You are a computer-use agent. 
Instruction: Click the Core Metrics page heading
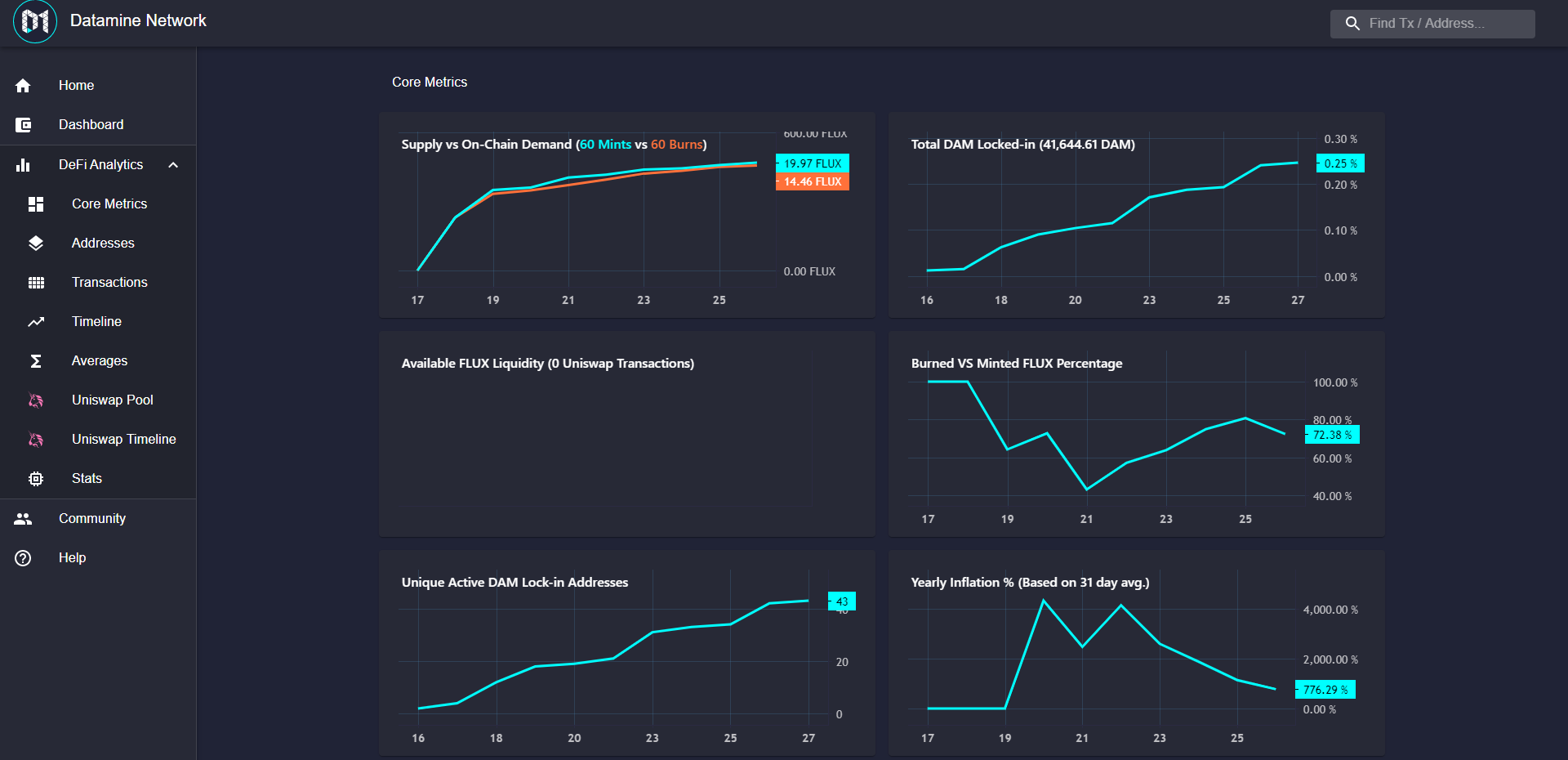coord(430,83)
